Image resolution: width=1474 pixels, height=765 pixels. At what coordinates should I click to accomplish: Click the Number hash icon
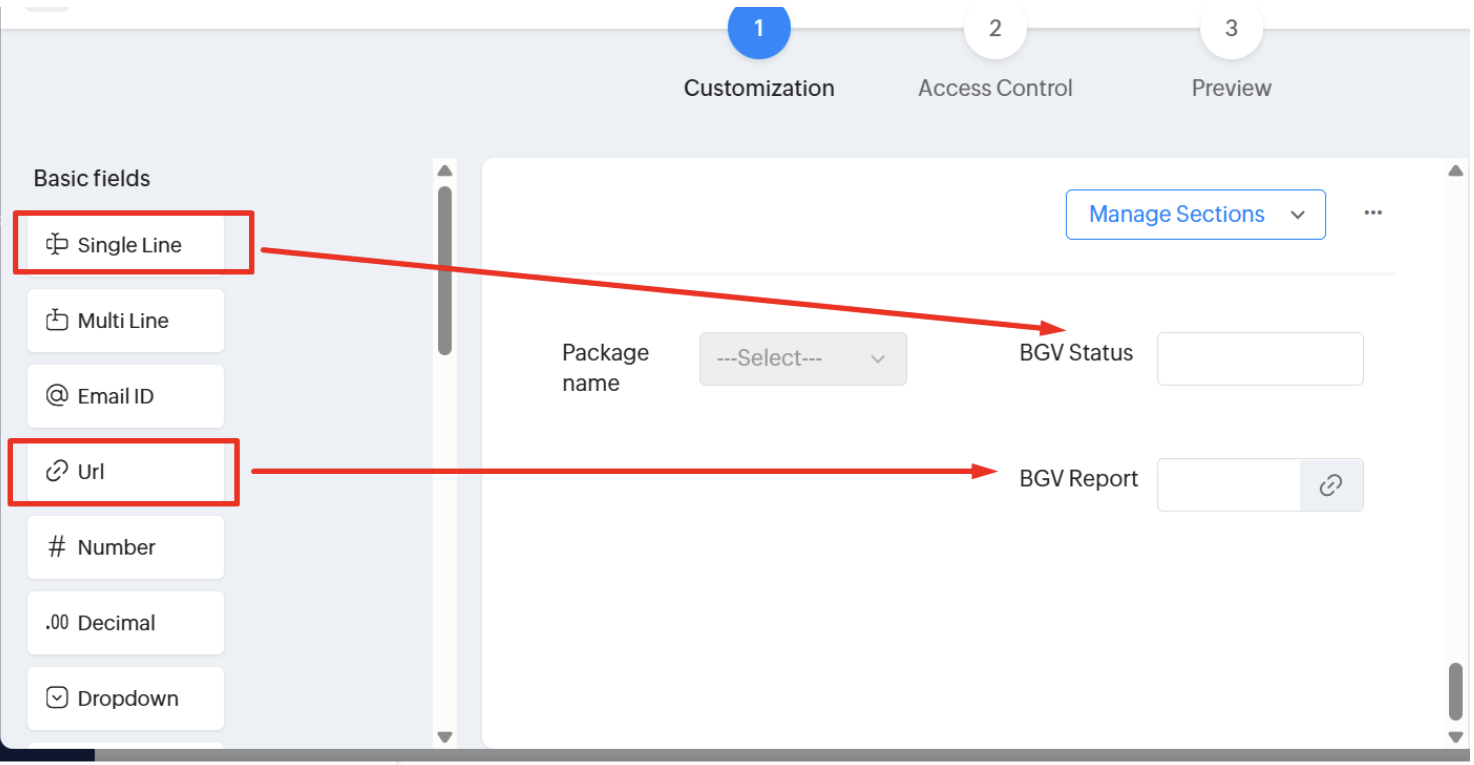coord(57,547)
